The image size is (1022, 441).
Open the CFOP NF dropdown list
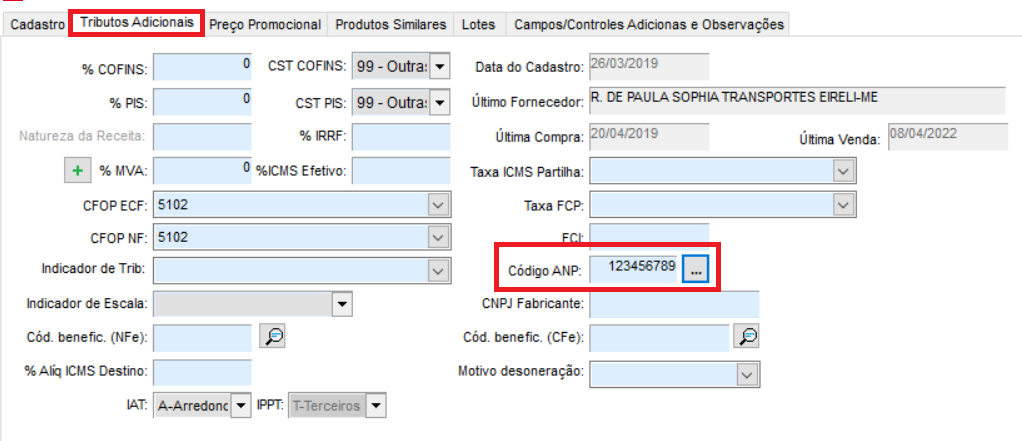click(x=437, y=238)
